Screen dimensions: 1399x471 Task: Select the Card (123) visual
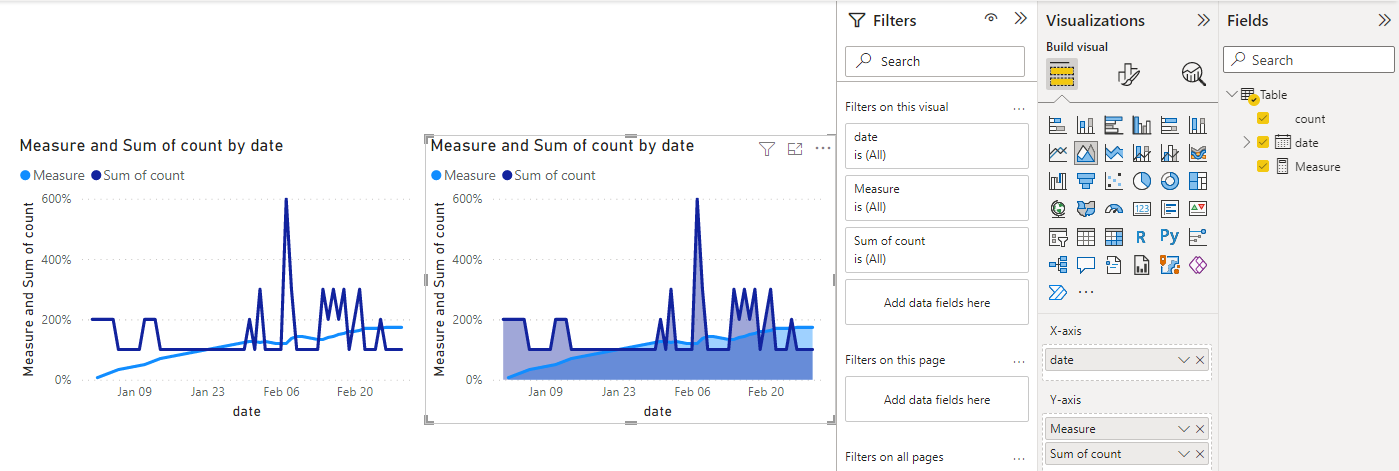click(x=1142, y=209)
